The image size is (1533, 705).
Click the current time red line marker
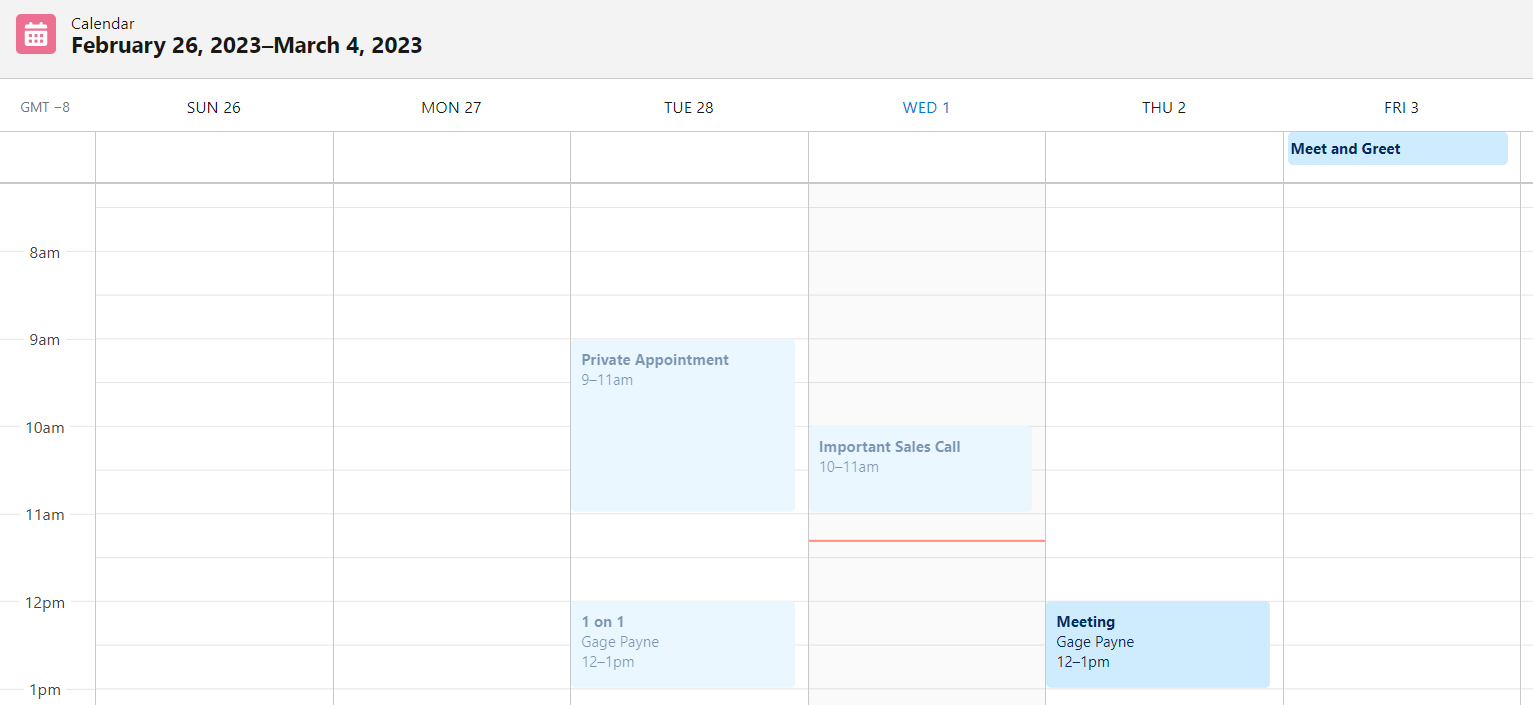(927, 541)
